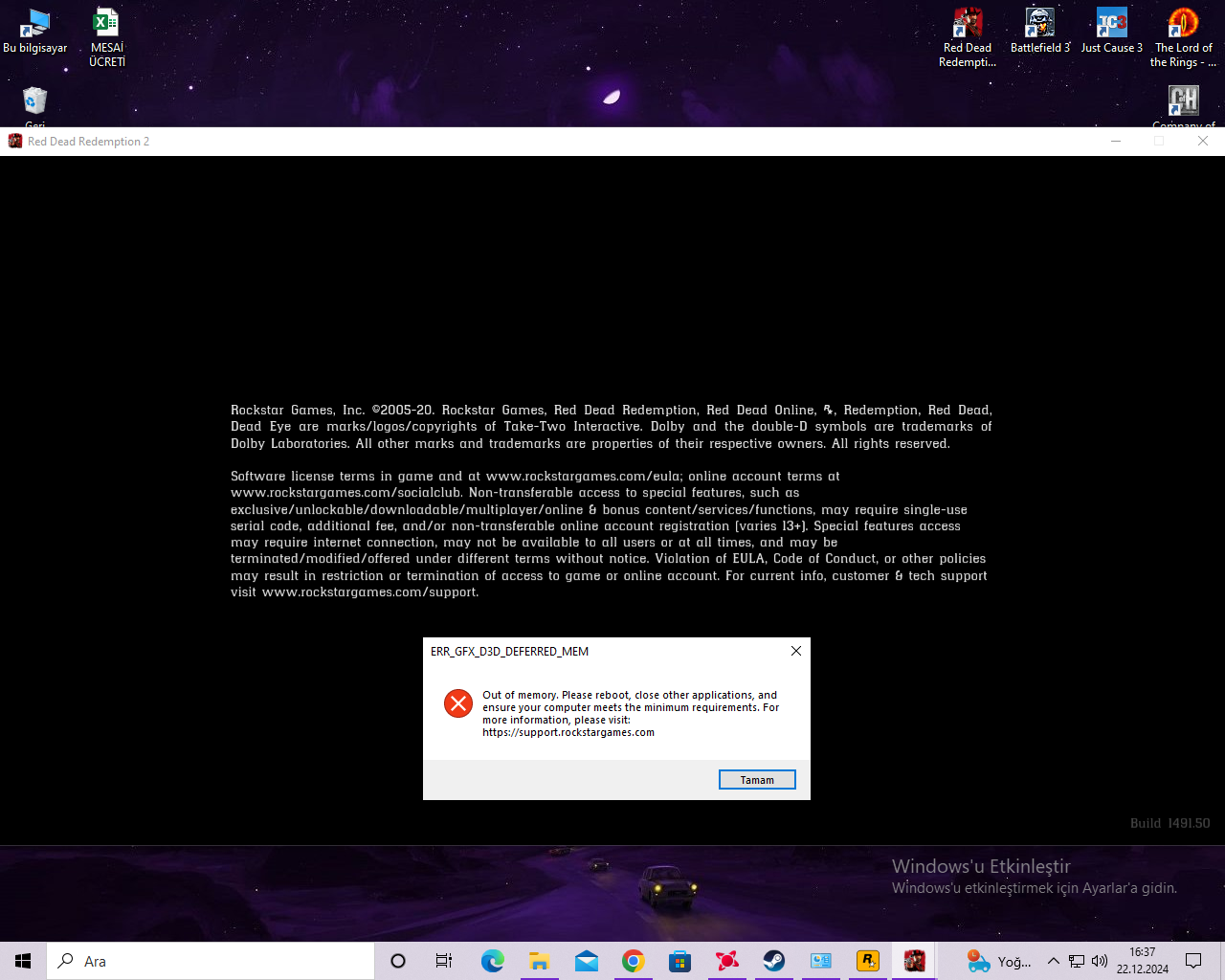Image resolution: width=1225 pixels, height=980 pixels.
Task: Click the Tamam button in error dialog
Action: point(757,780)
